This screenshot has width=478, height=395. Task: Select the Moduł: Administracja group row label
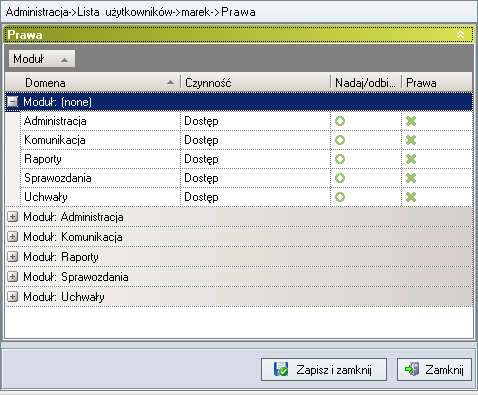73,217
